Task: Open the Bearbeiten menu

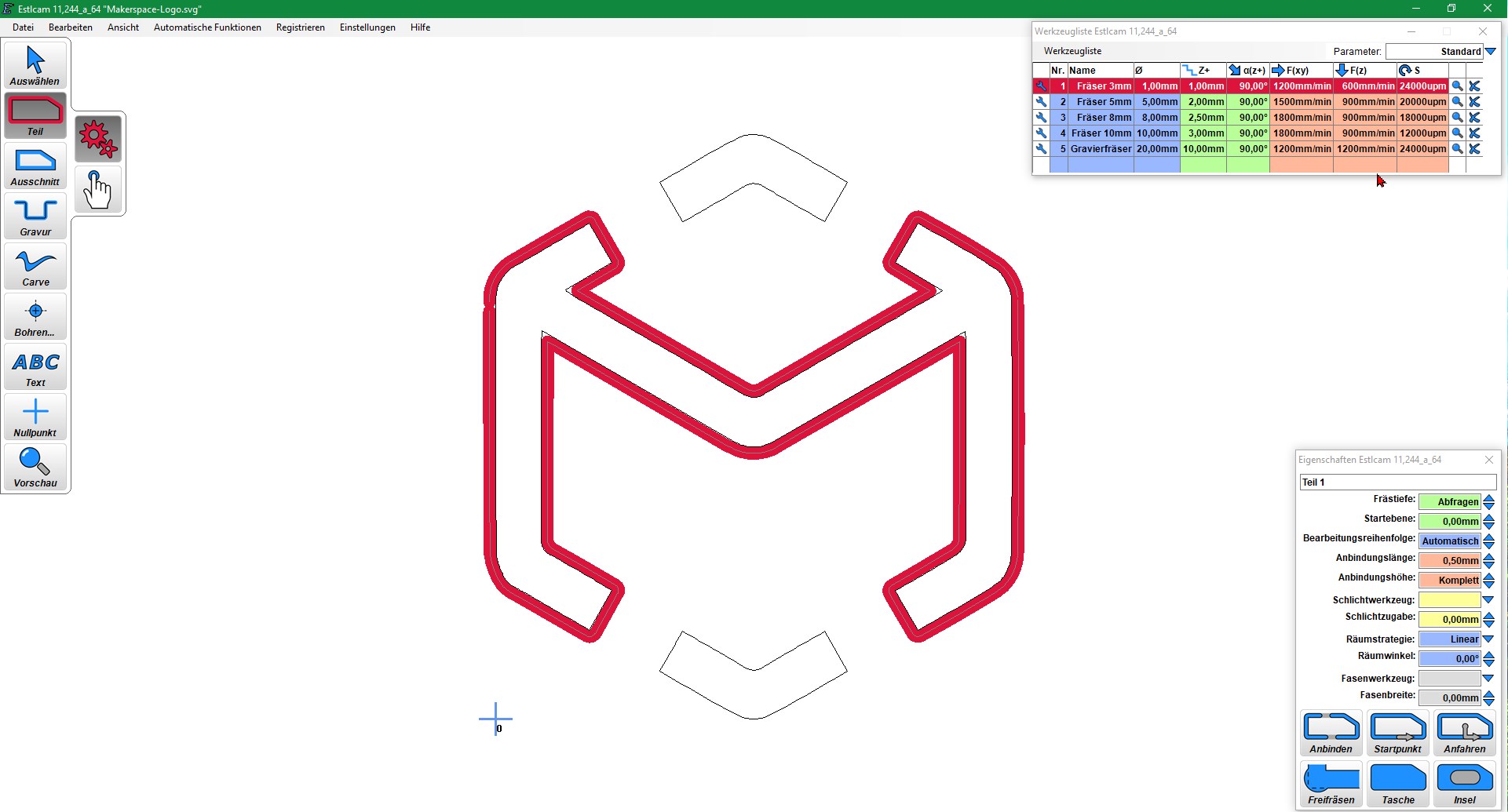Action: tap(71, 27)
